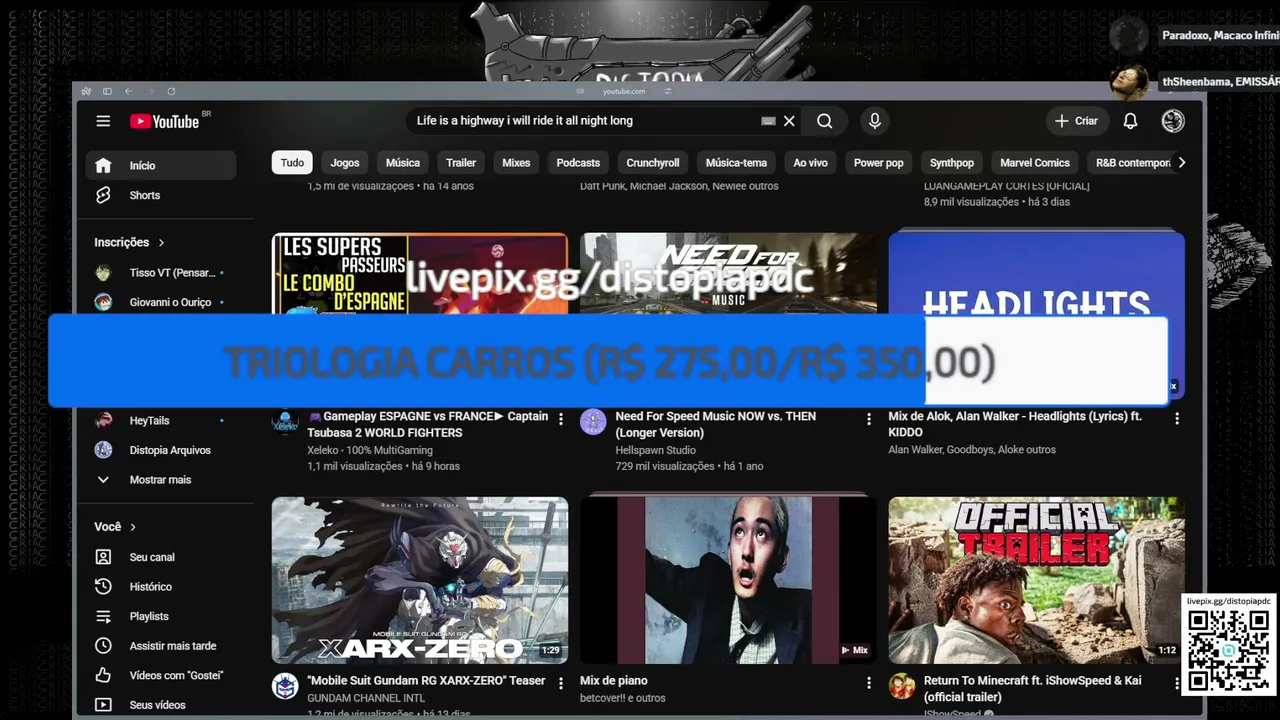Open options for Return To Minecraft video
Image resolution: width=1280 pixels, height=720 pixels.
(x=1177, y=683)
